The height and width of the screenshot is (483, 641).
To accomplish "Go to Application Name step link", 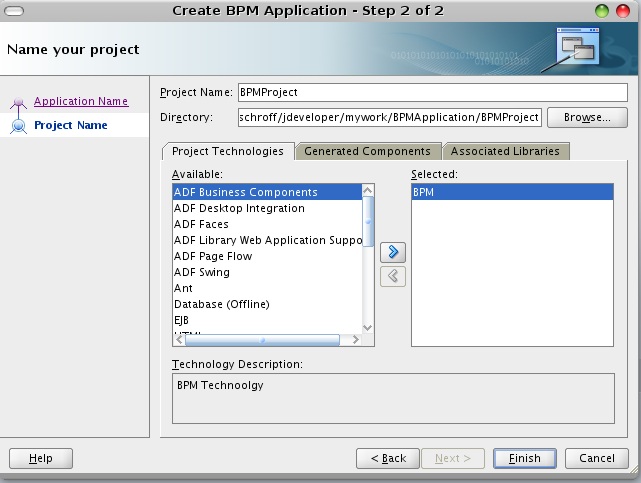I will tap(81, 101).
